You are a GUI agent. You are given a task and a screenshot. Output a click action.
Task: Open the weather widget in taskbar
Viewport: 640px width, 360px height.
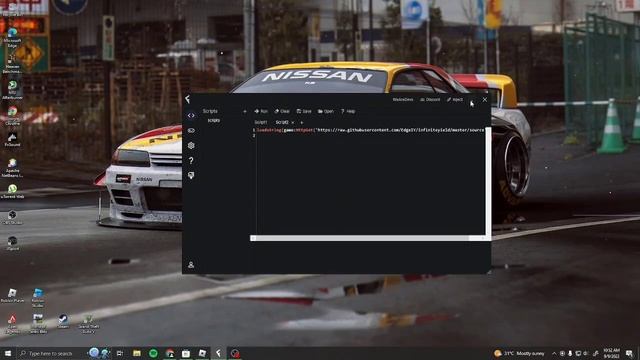pos(519,353)
